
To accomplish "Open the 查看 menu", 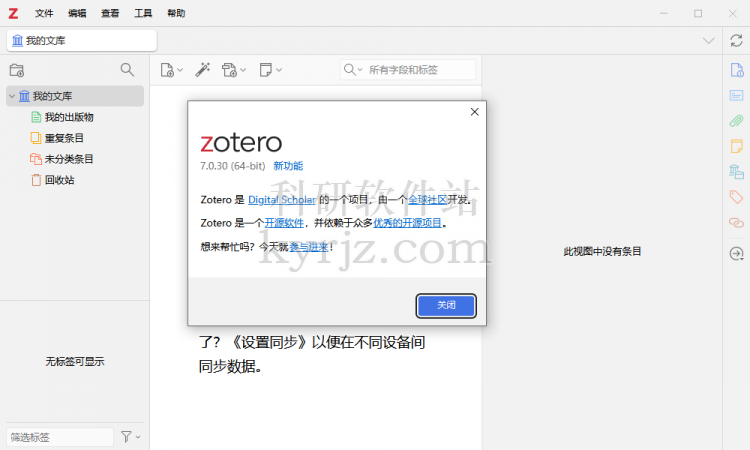I will (110, 13).
